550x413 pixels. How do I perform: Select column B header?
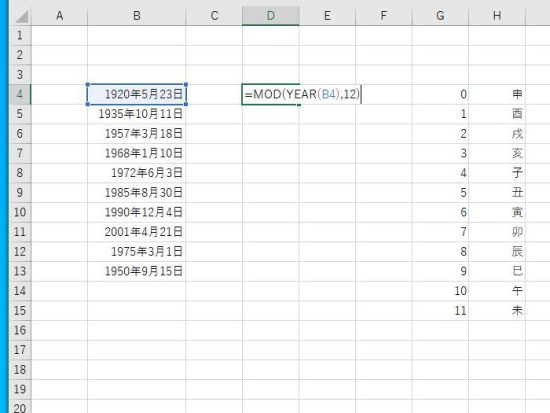(x=136, y=16)
